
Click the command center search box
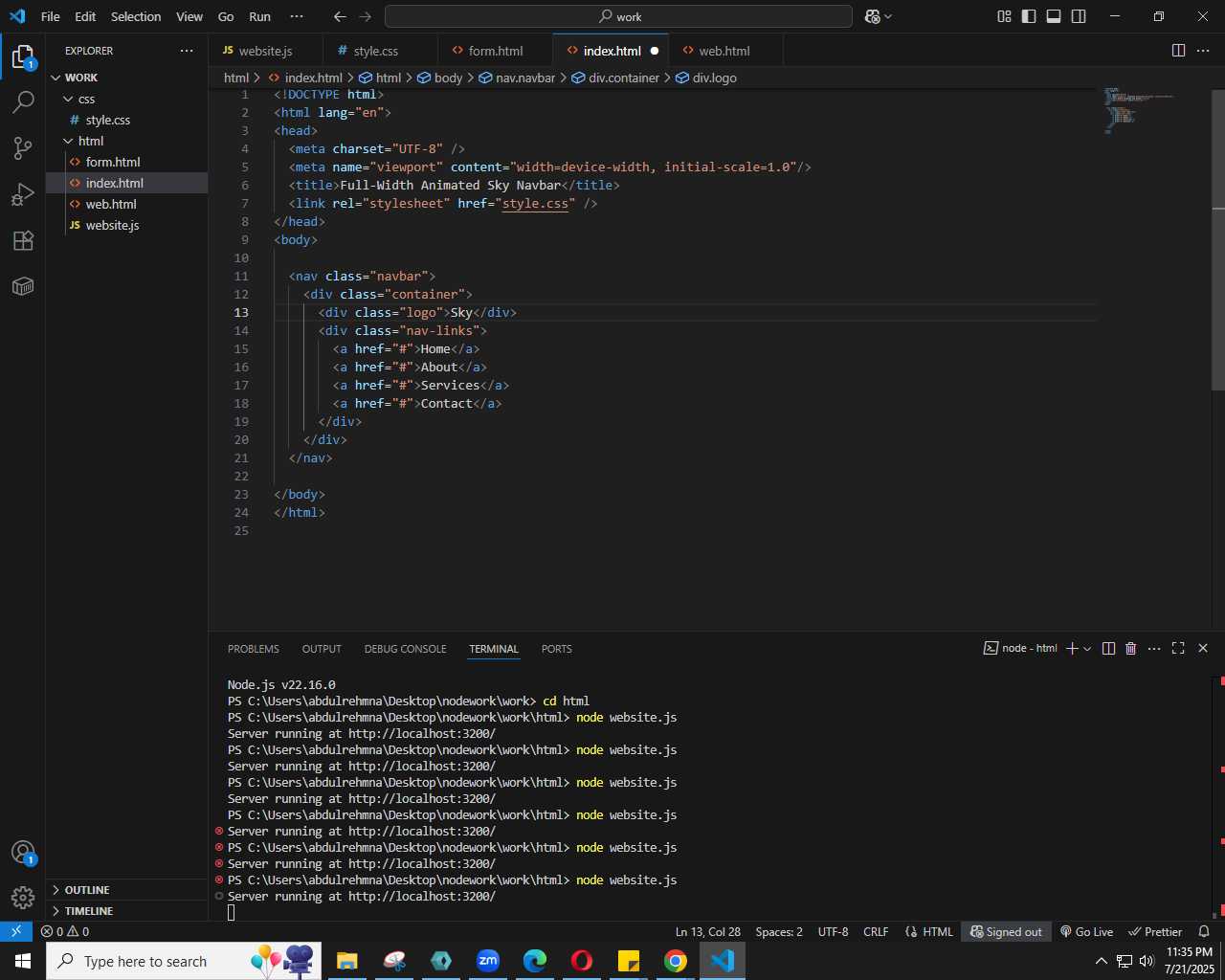tap(618, 16)
